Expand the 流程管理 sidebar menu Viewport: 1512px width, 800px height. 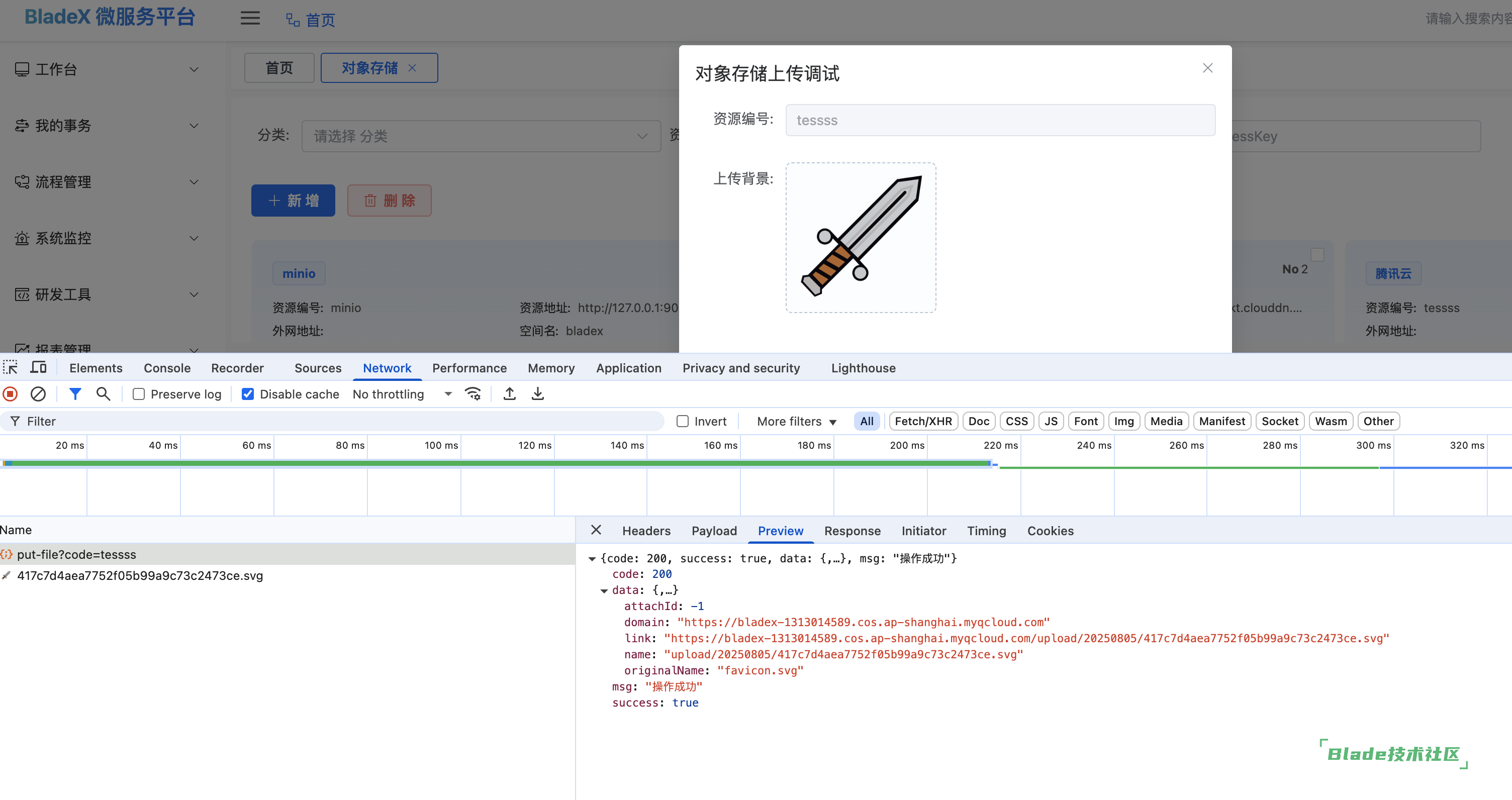click(194, 182)
